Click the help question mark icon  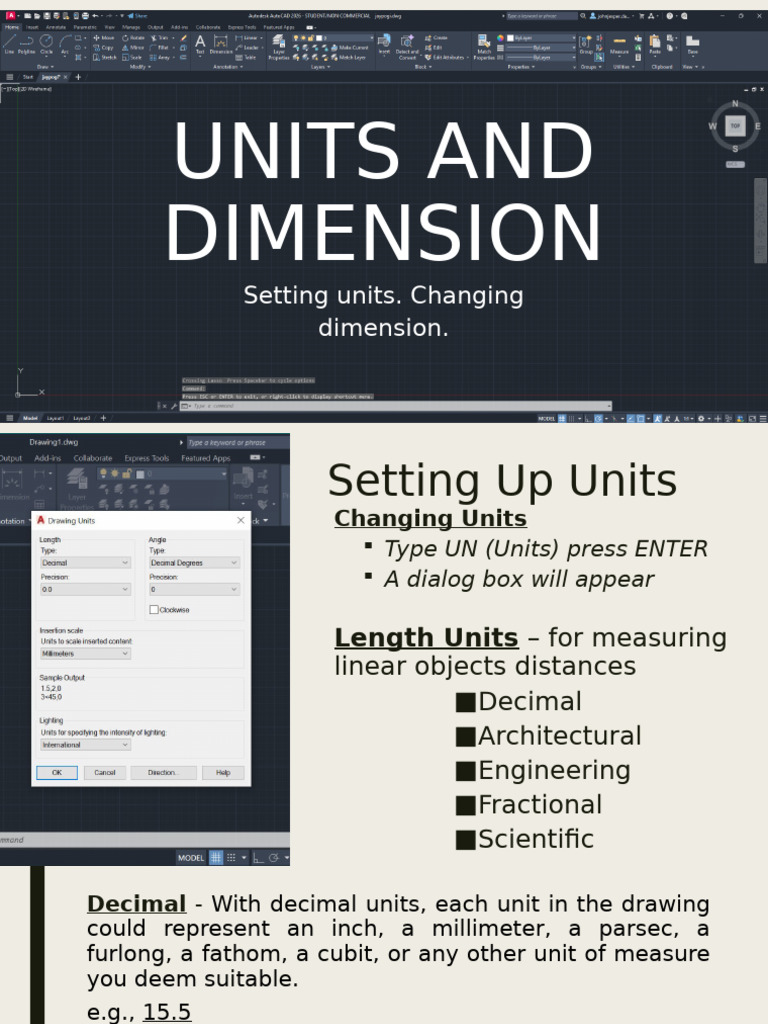[x=669, y=16]
